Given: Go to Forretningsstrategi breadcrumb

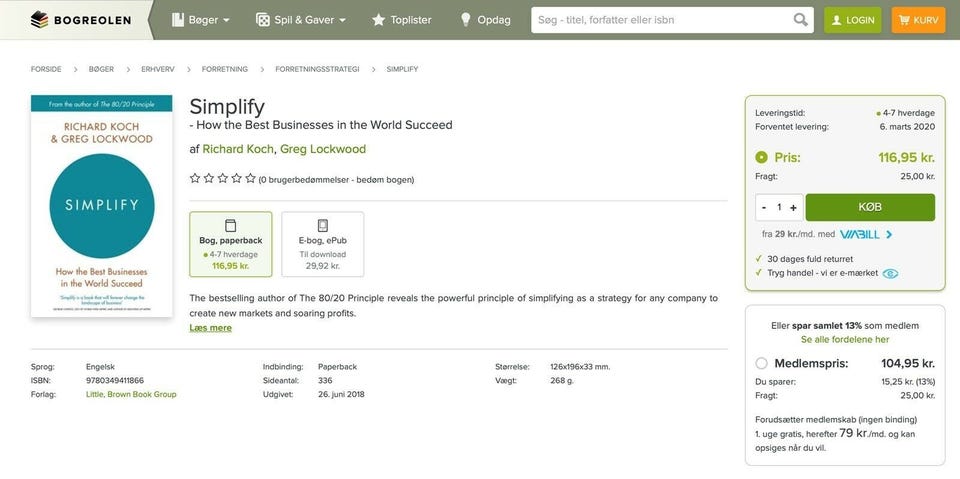Looking at the screenshot, I should pos(317,69).
